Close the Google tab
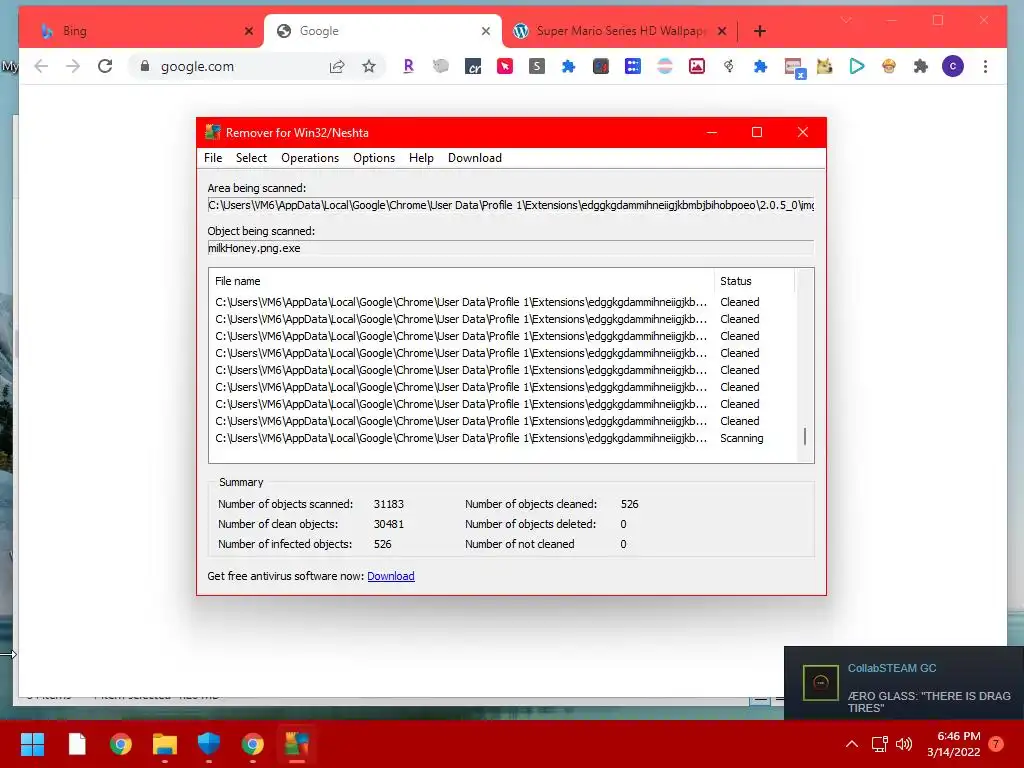 click(485, 31)
